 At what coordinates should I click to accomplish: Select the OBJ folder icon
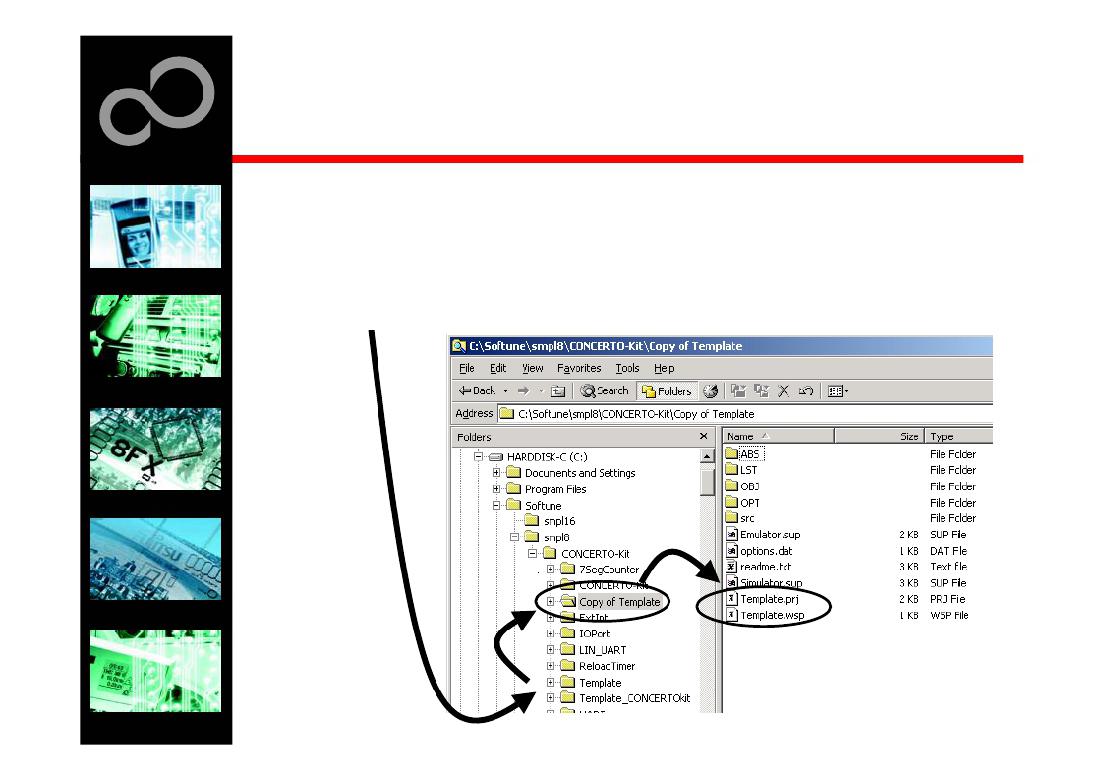(x=732, y=486)
